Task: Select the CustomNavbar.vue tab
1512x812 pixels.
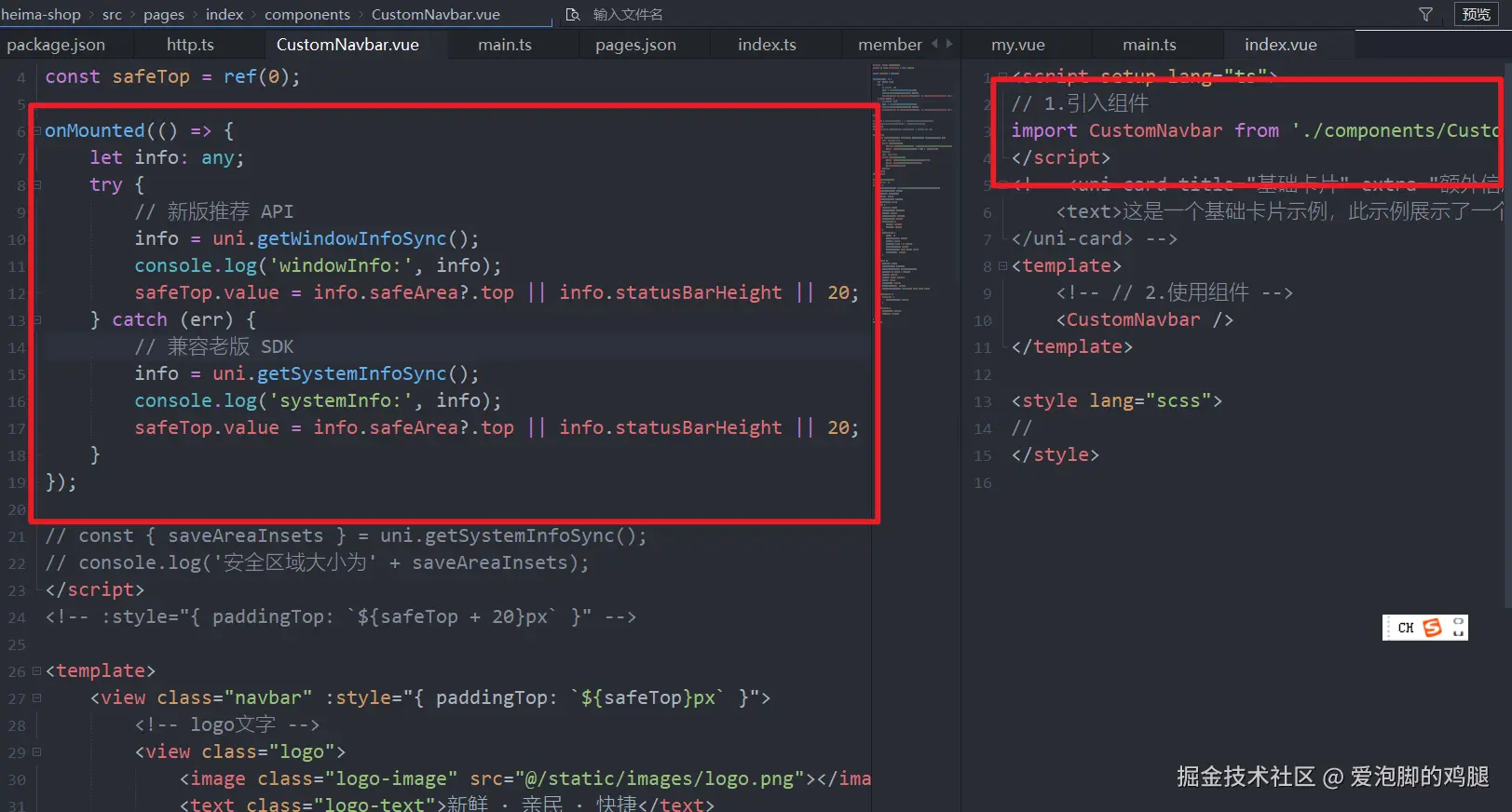Action: 347,45
